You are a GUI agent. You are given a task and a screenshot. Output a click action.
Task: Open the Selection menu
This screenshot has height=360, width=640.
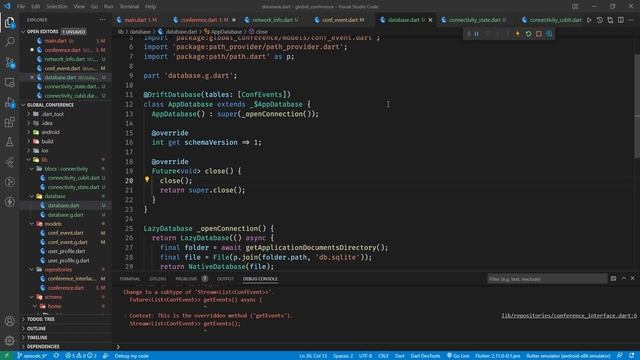pos(56,7)
